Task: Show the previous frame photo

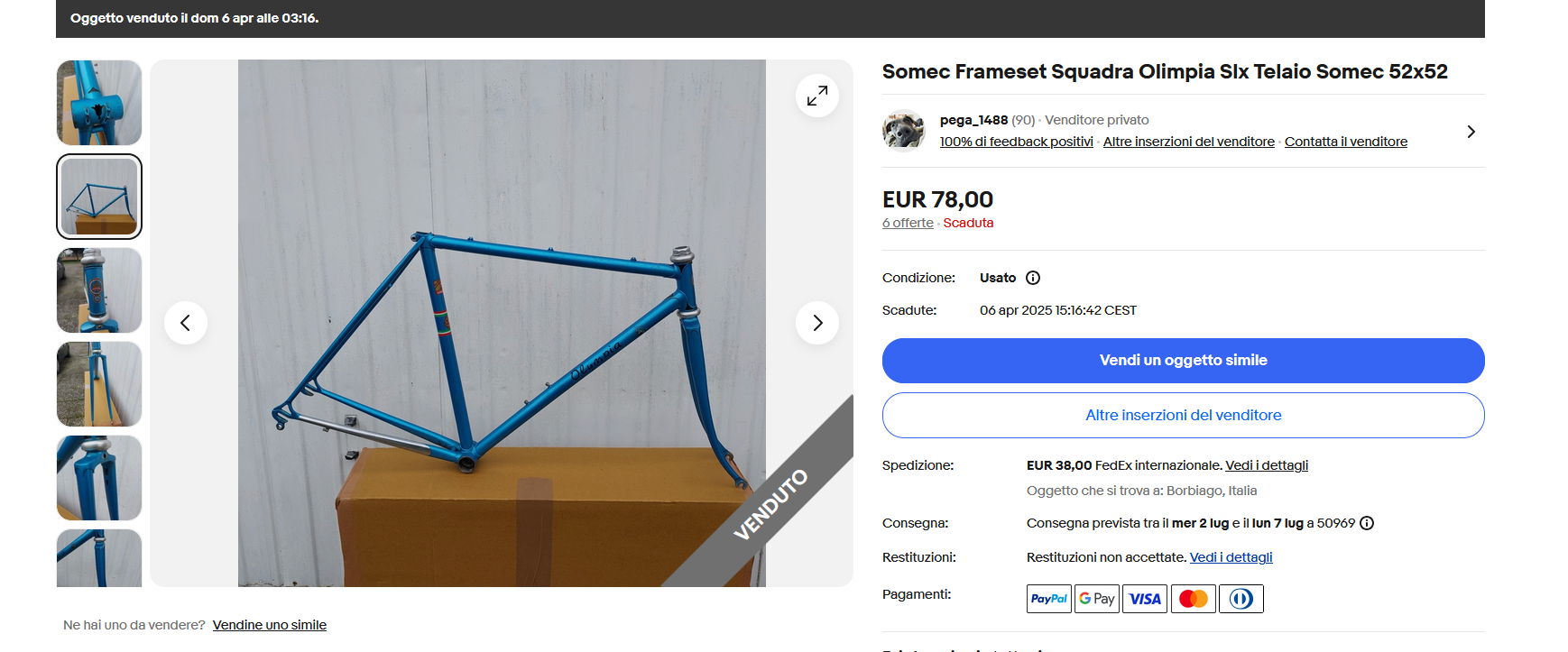Action: tap(186, 323)
